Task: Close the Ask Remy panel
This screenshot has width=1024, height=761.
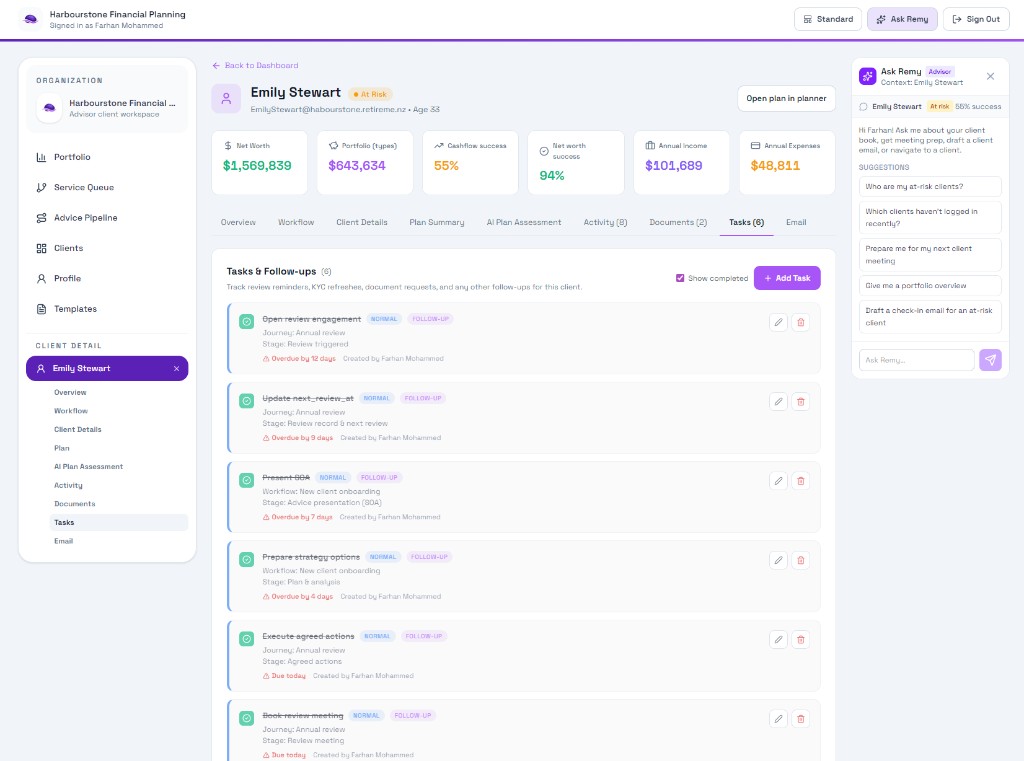Action: click(990, 76)
